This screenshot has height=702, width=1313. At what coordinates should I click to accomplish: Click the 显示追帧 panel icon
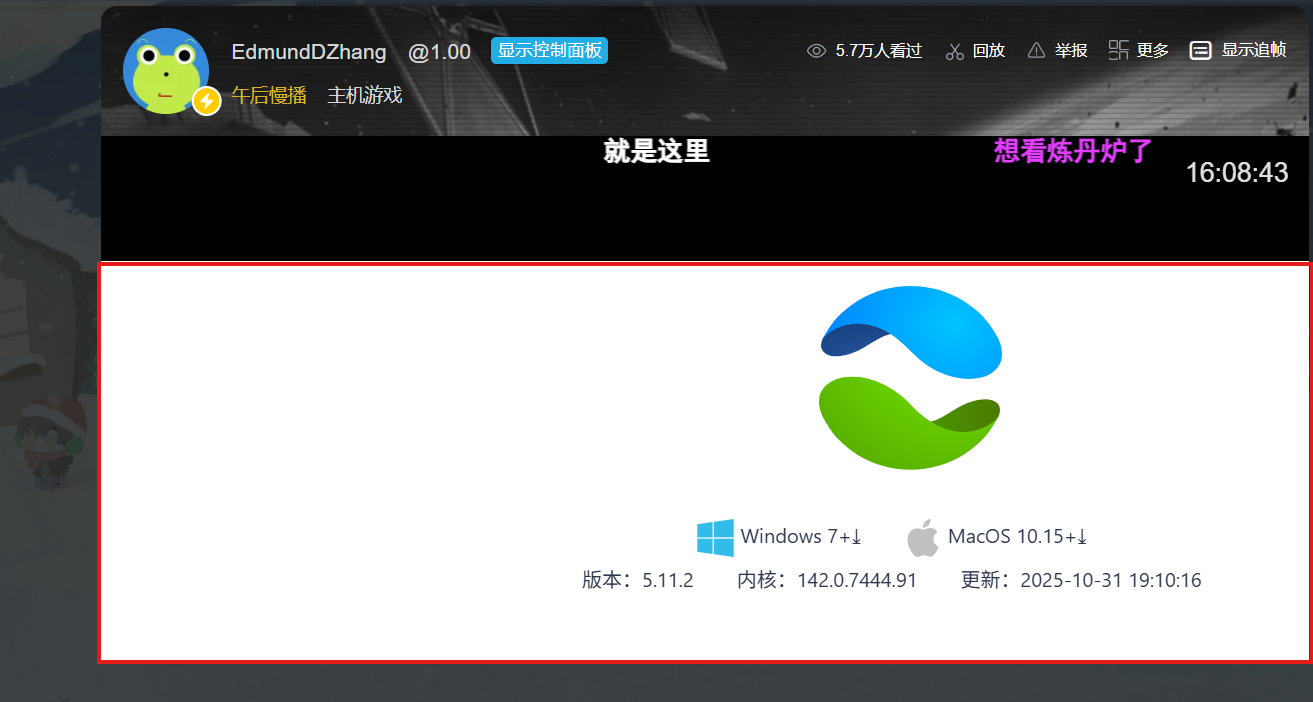click(1199, 50)
